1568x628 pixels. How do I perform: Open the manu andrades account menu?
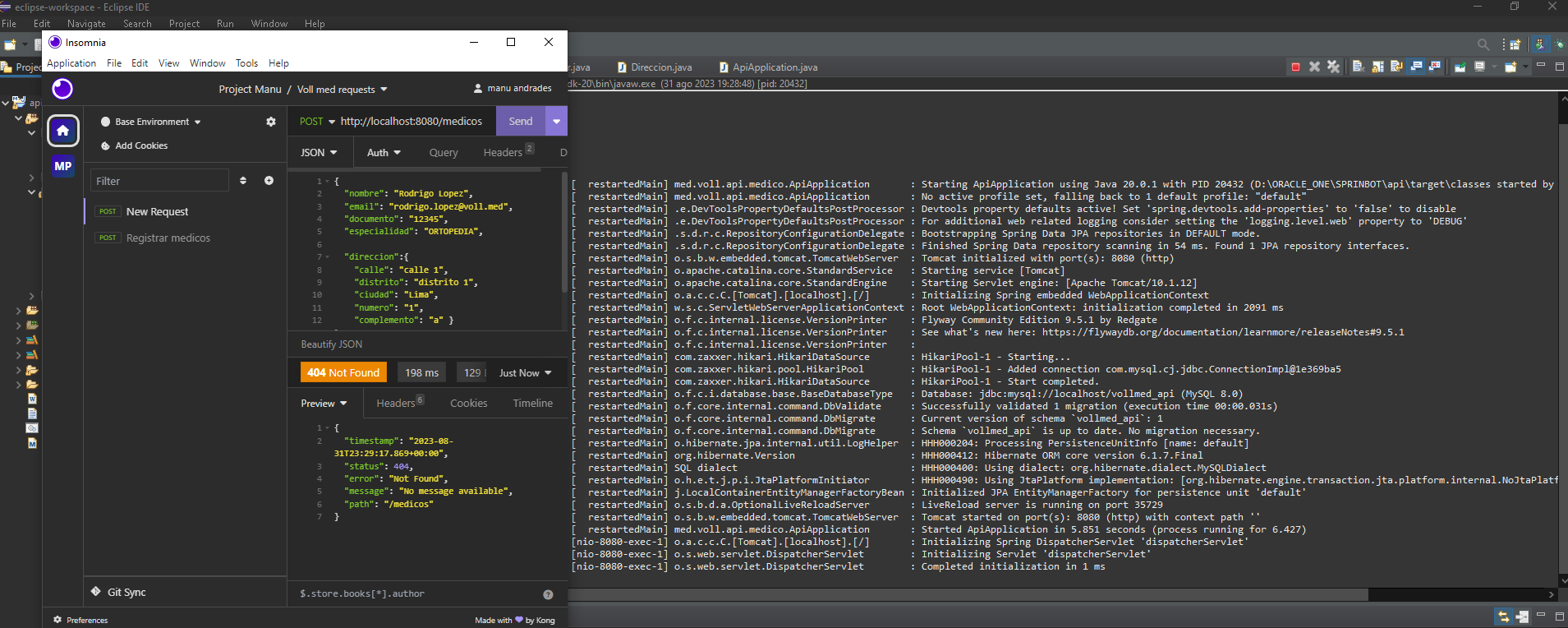coord(513,88)
